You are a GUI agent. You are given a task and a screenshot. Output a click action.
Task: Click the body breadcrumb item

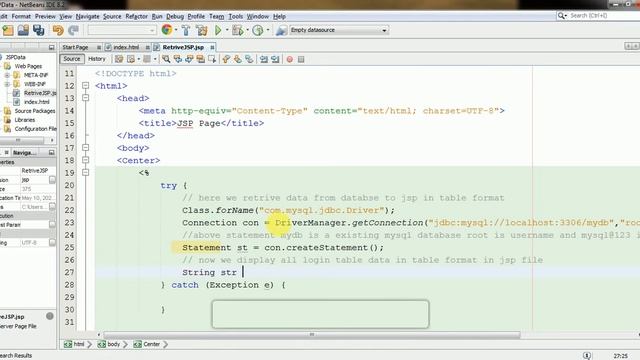click(109, 344)
